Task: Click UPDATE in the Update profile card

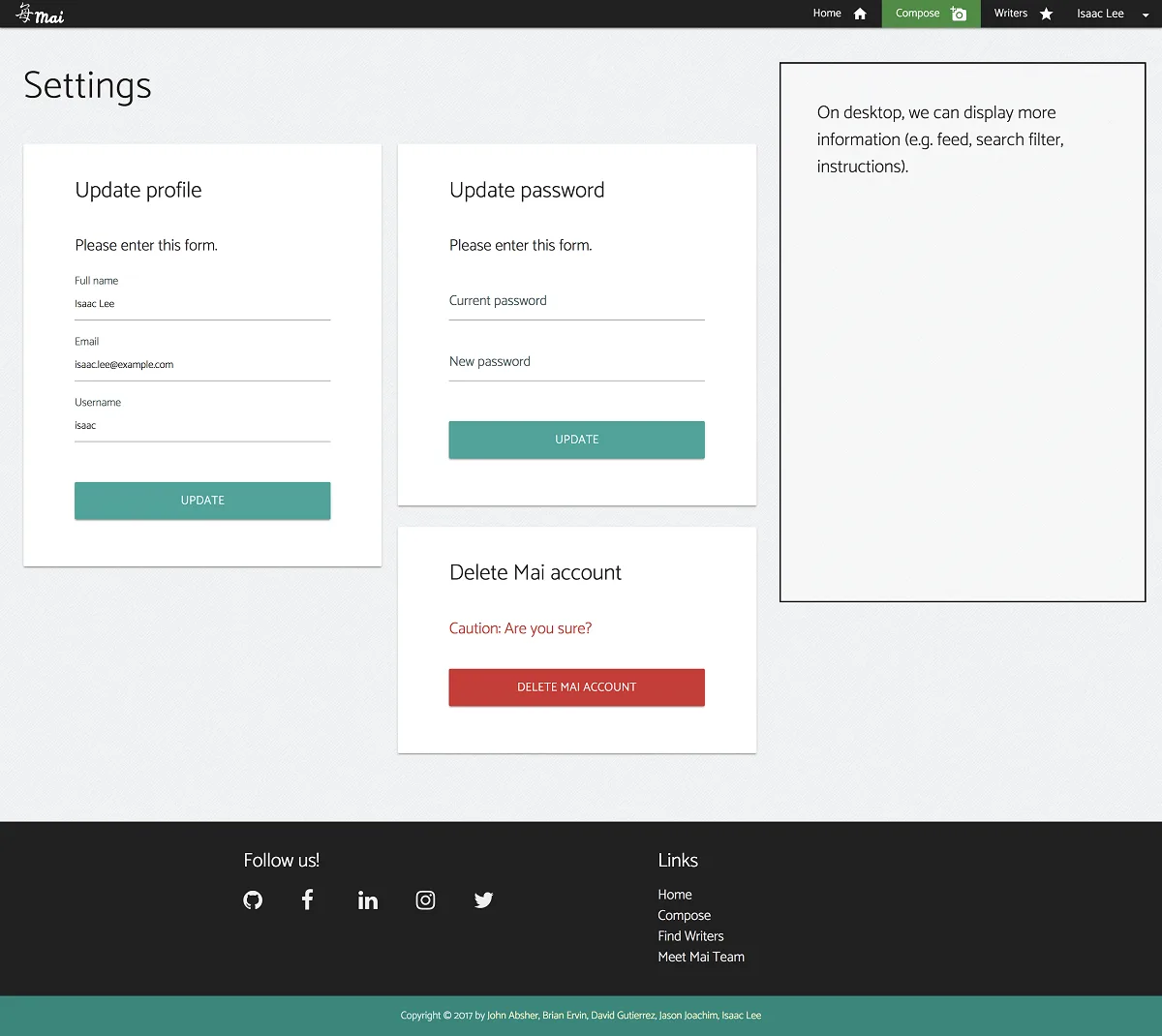Action: click(202, 501)
